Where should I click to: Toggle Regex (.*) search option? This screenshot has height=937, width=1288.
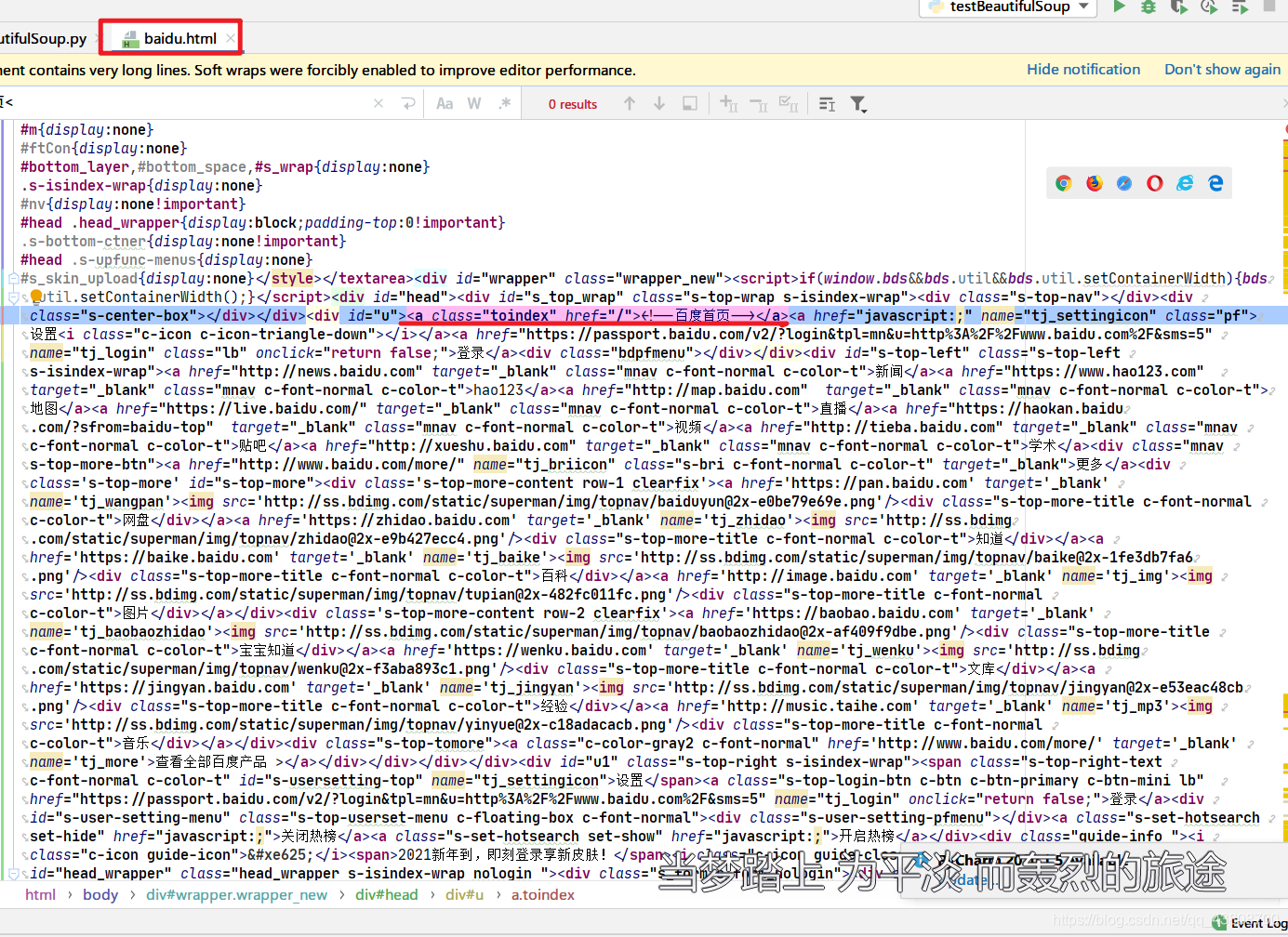(x=505, y=103)
